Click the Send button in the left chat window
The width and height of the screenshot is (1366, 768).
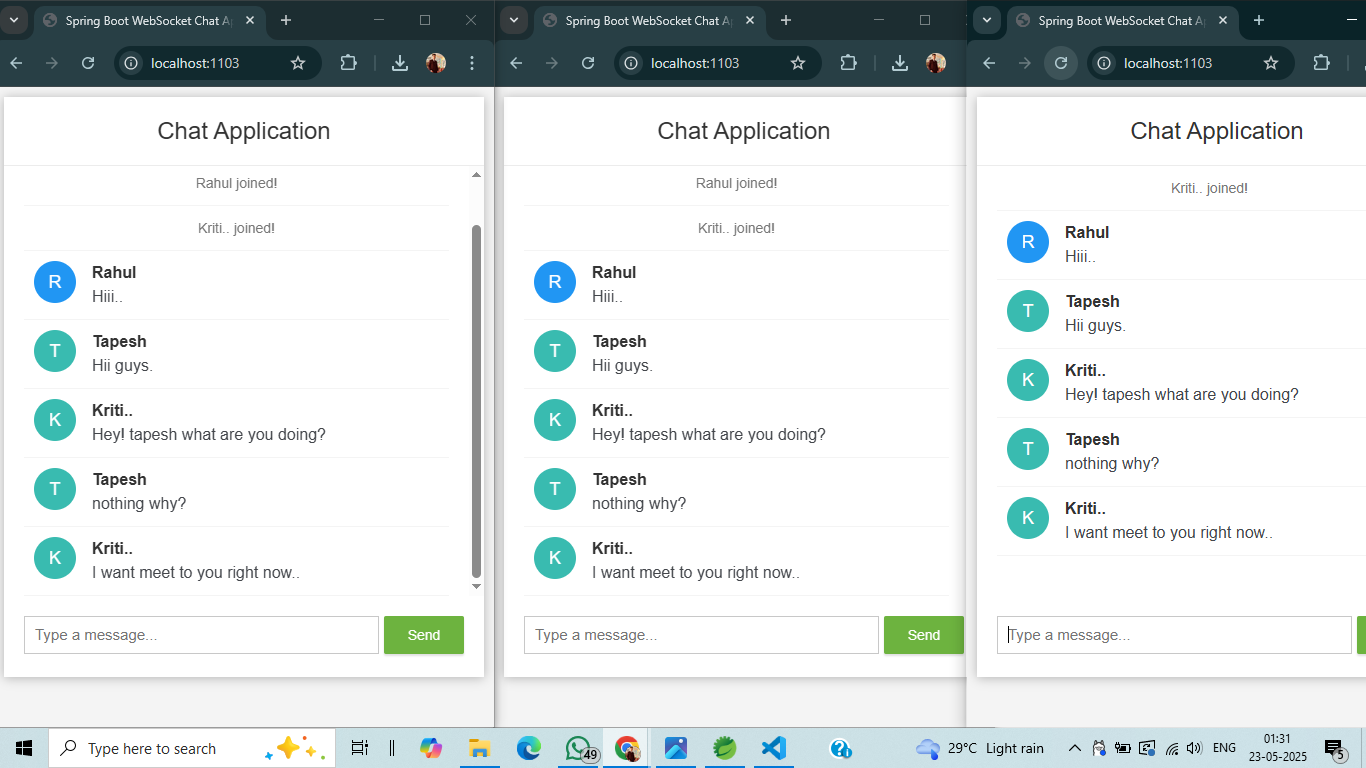[423, 634]
